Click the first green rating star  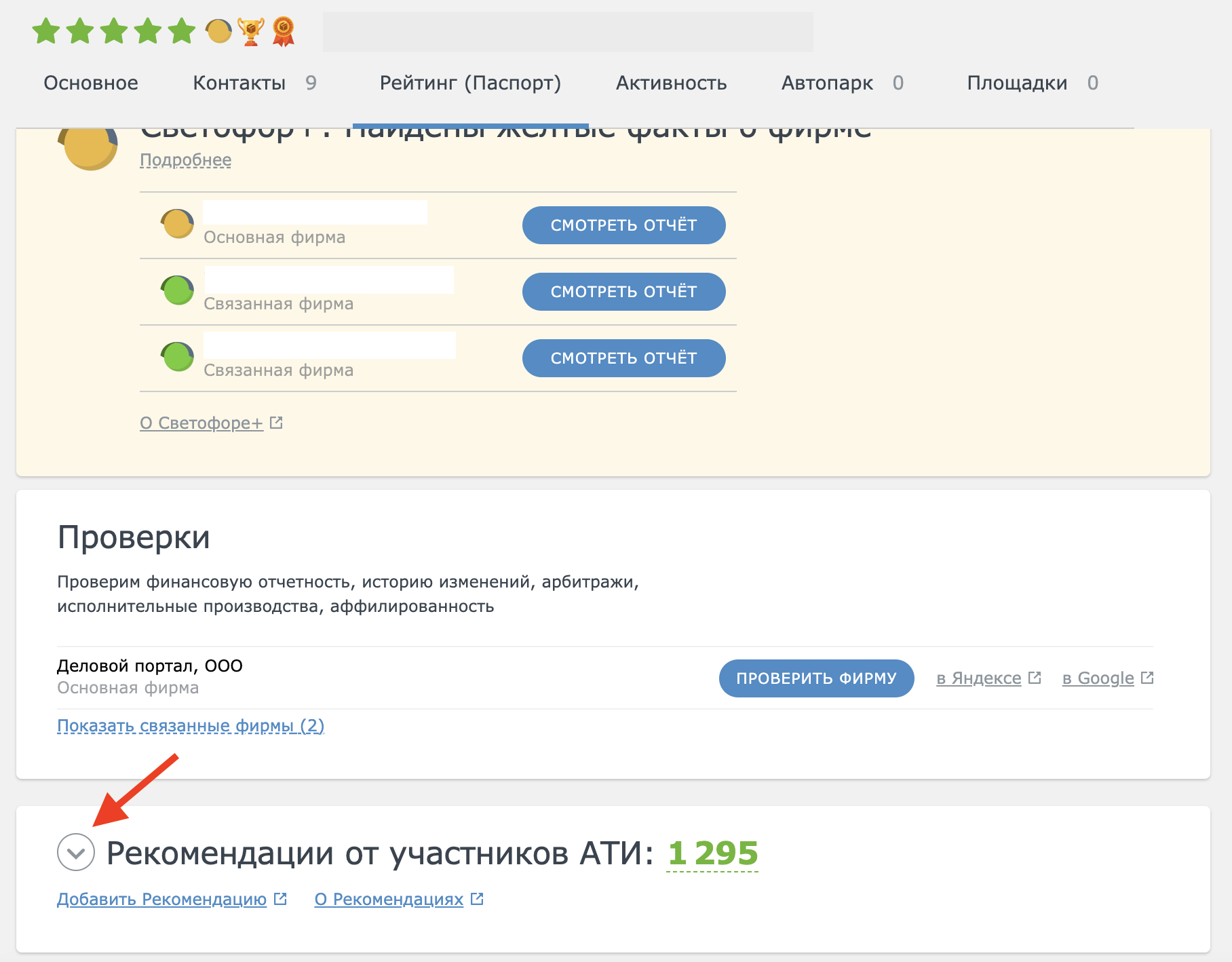pos(47,31)
